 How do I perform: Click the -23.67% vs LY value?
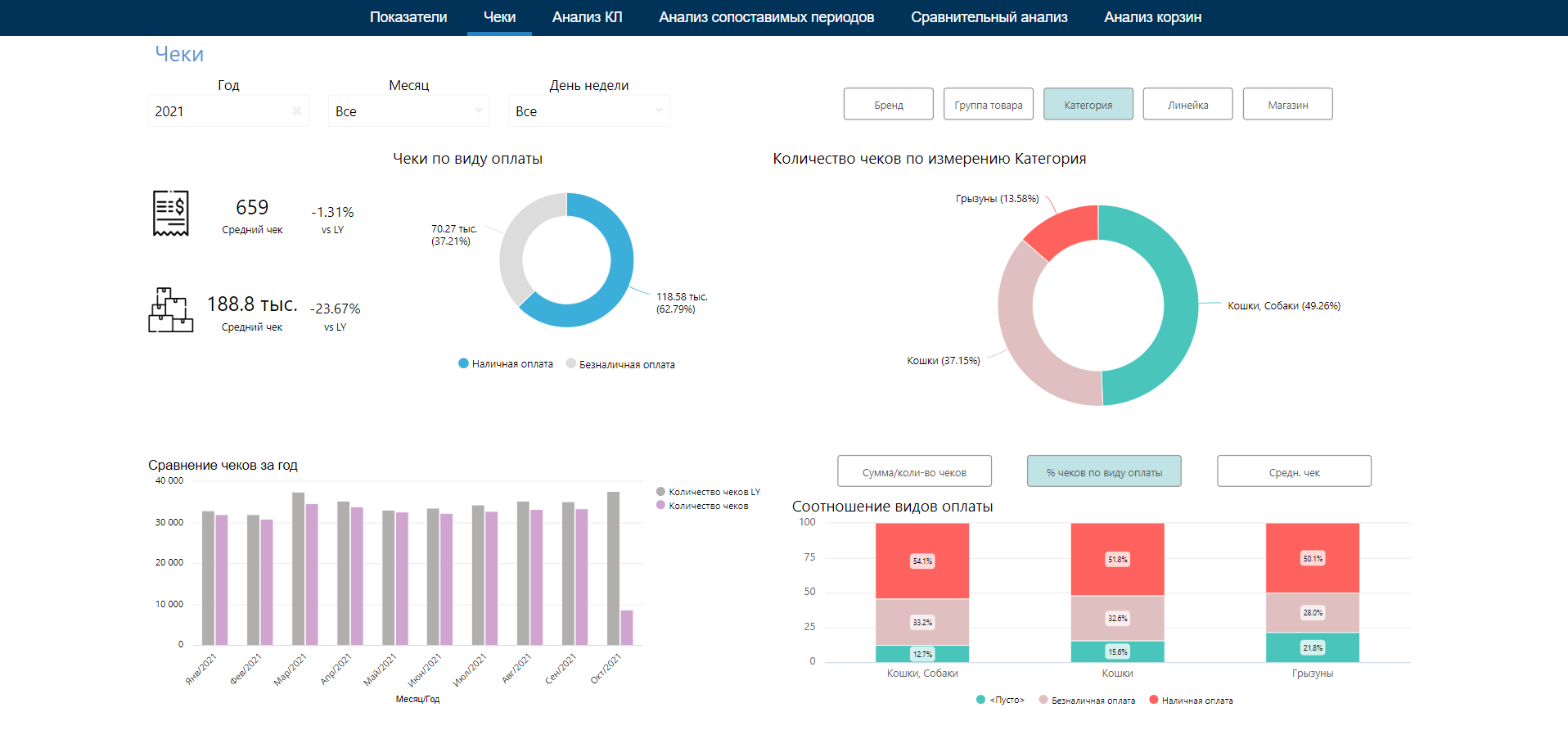(x=336, y=309)
